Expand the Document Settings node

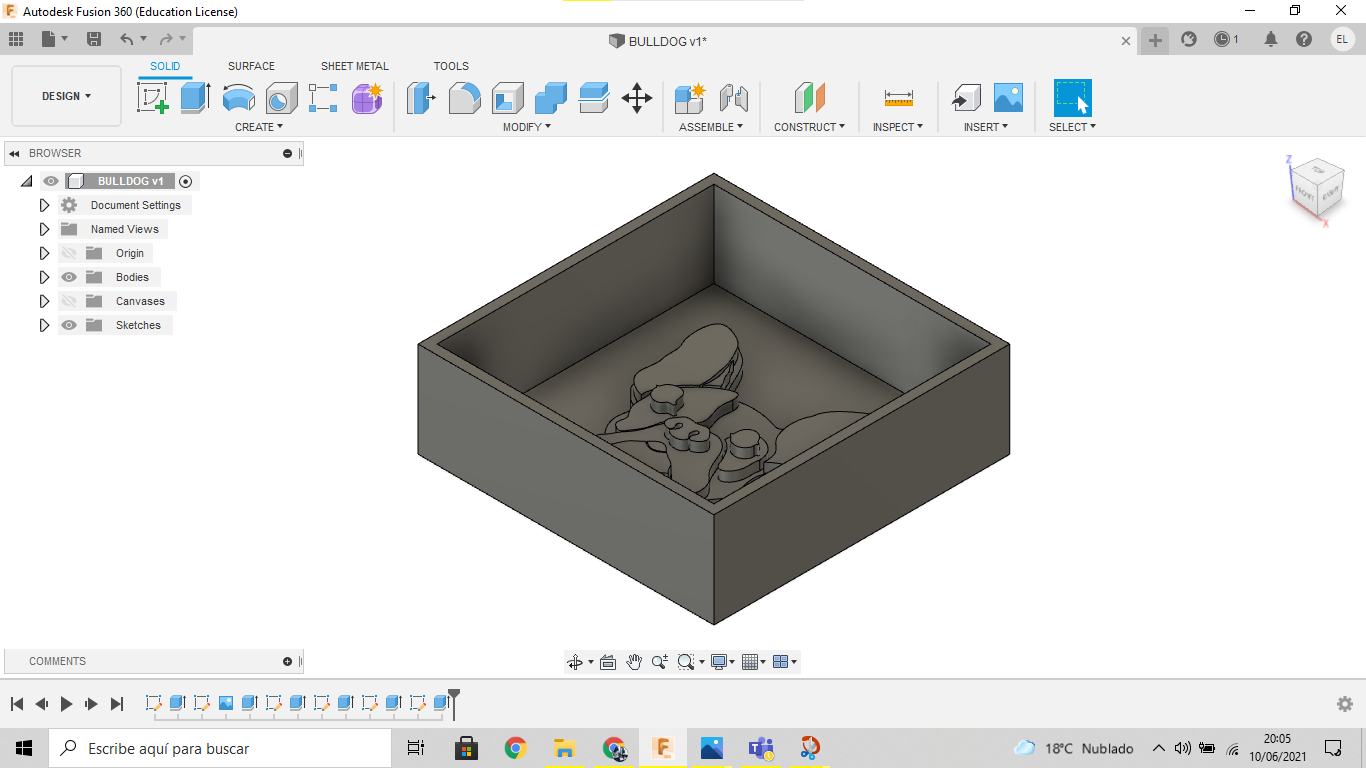click(44, 205)
